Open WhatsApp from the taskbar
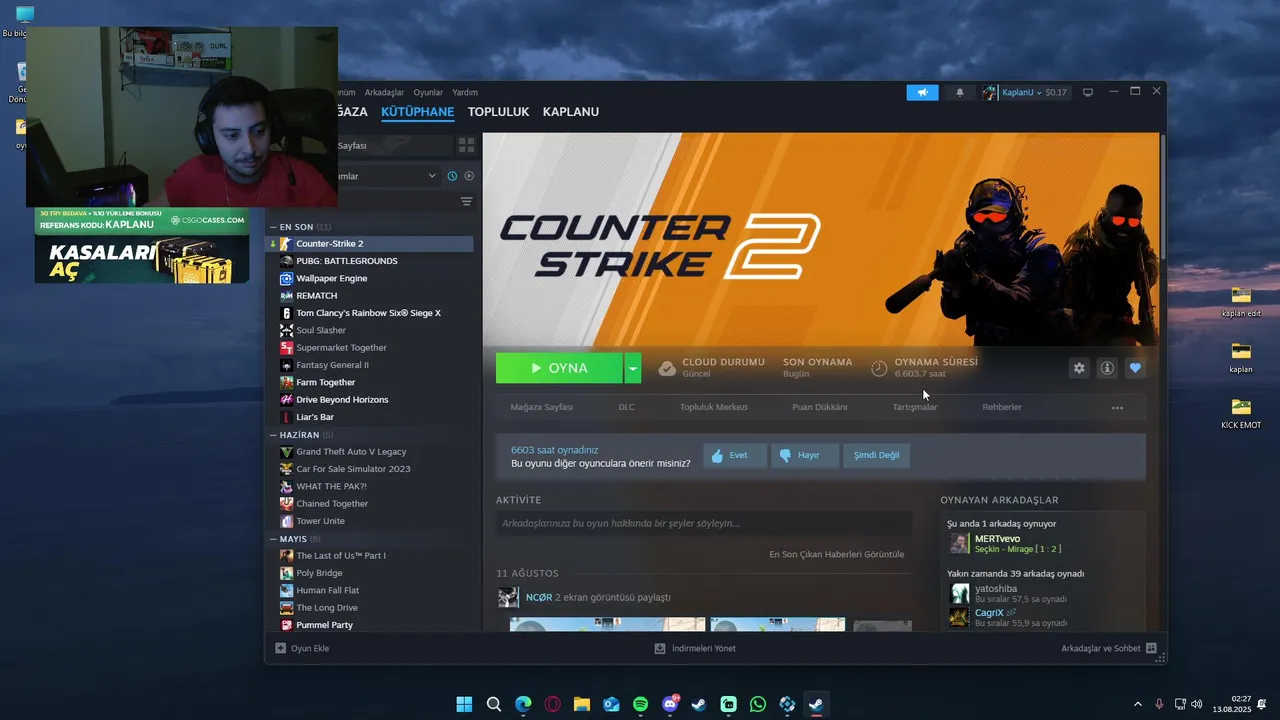Viewport: 1280px width, 720px height. click(x=757, y=704)
